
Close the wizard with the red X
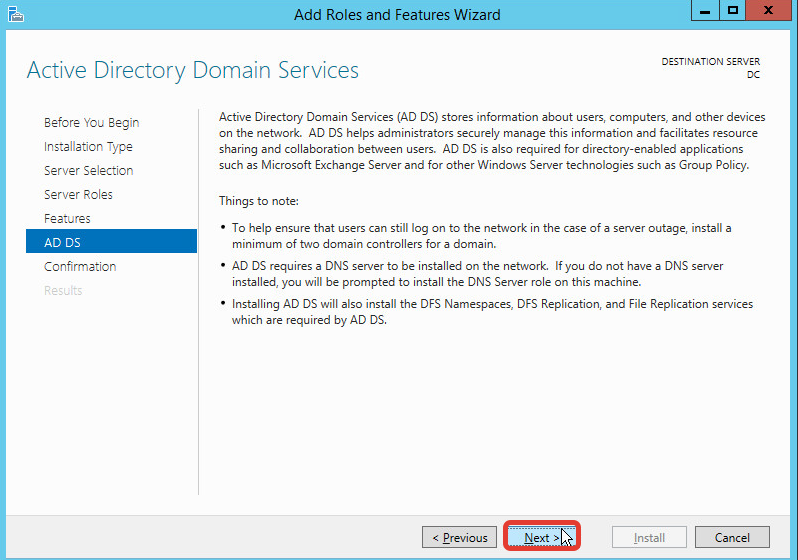768,12
